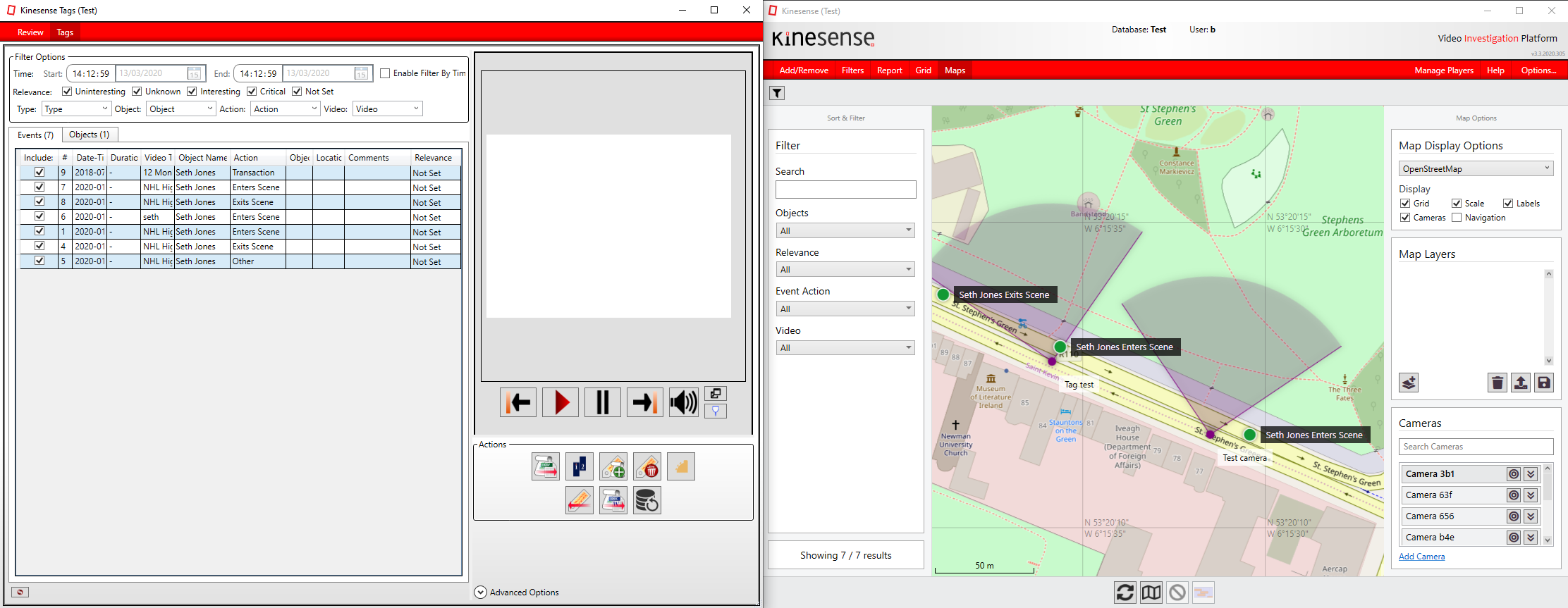
Task: Click the Add Camera link
Action: (1421, 557)
